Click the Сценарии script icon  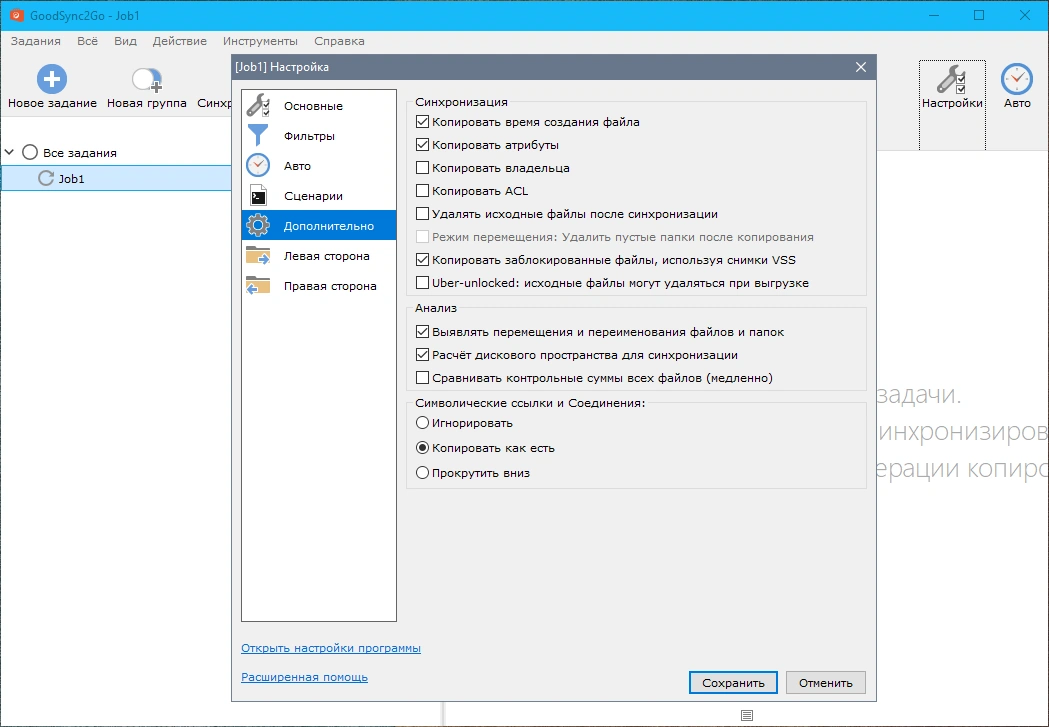(x=258, y=195)
